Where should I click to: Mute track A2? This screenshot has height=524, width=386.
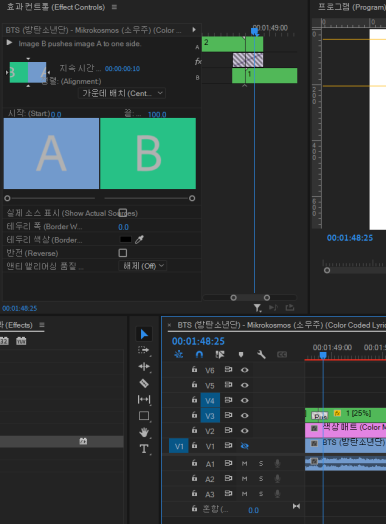tap(245, 479)
